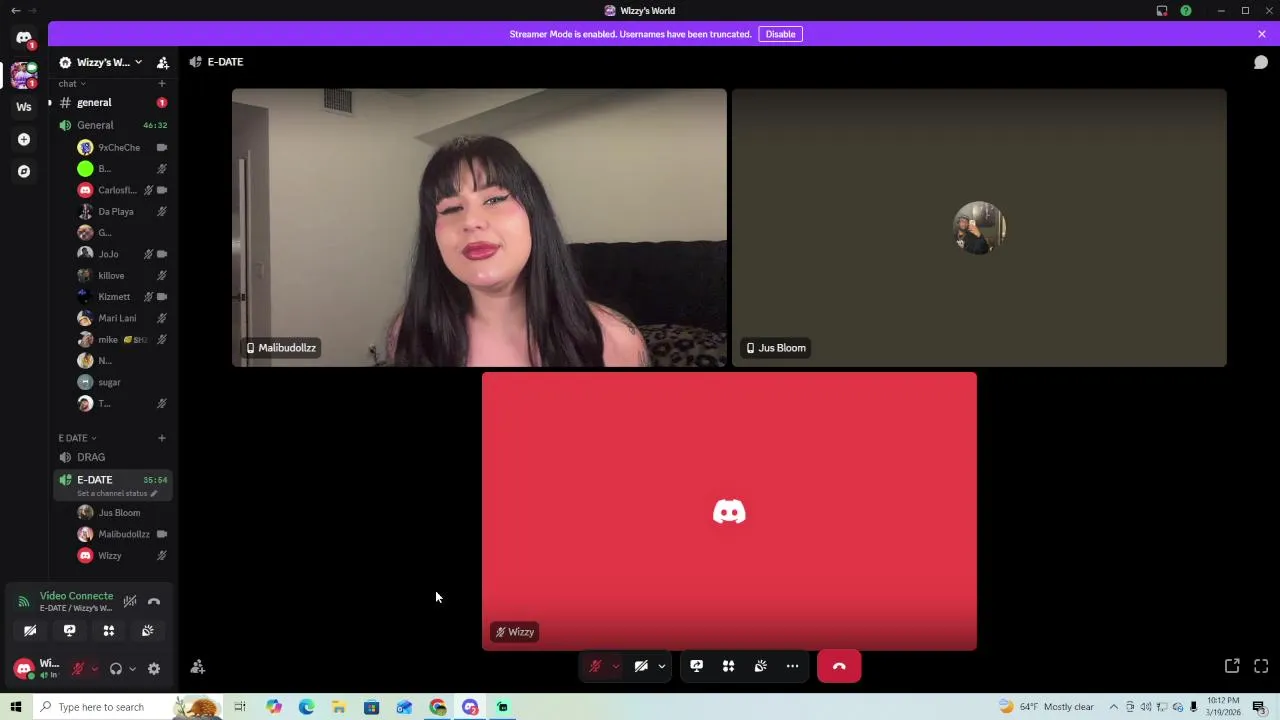Toggle camera in voice panel
Viewport: 1280px width, 720px height.
point(30,631)
